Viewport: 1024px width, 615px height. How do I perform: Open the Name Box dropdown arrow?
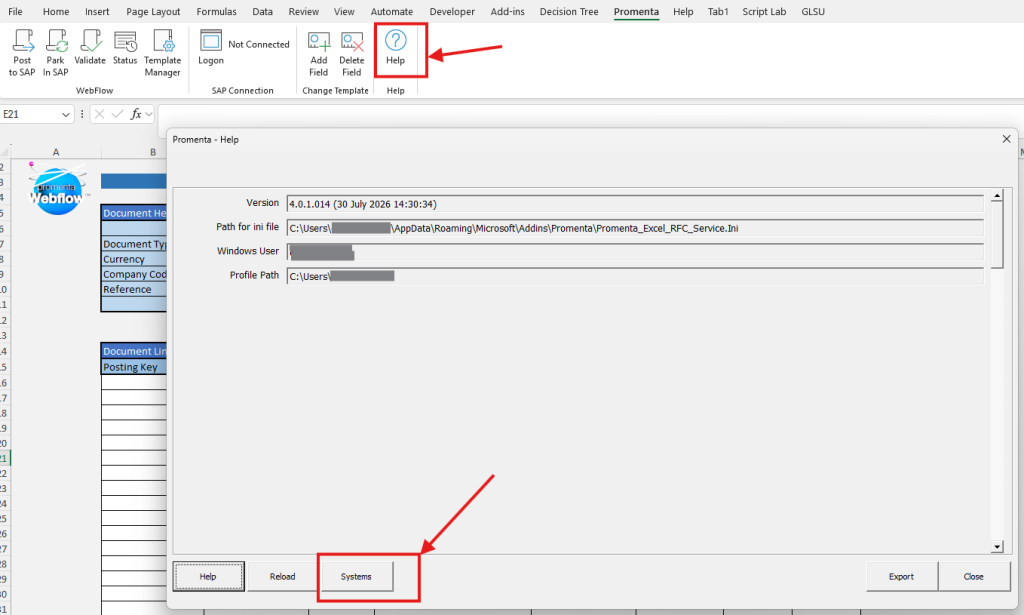[x=65, y=115]
